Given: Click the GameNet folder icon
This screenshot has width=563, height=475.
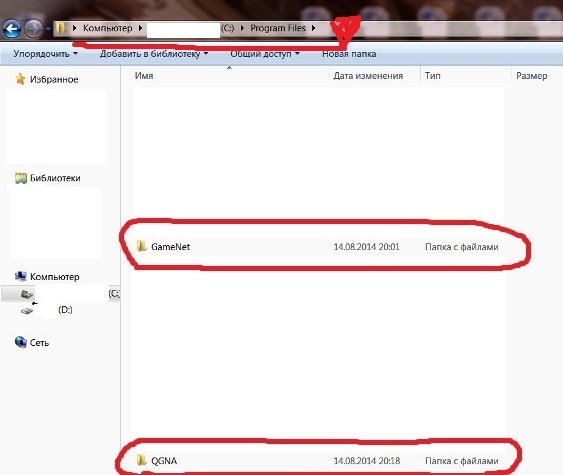Looking at the screenshot, I should 141,246.
